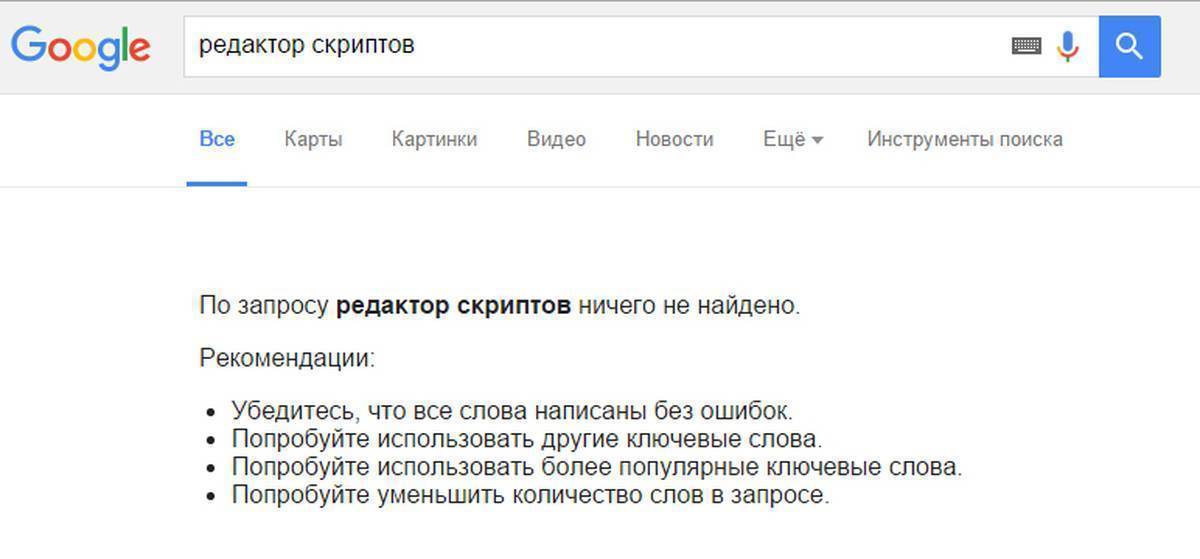The image size is (1200, 559).
Task: Open 'Инструменты поиска'
Action: [964, 139]
